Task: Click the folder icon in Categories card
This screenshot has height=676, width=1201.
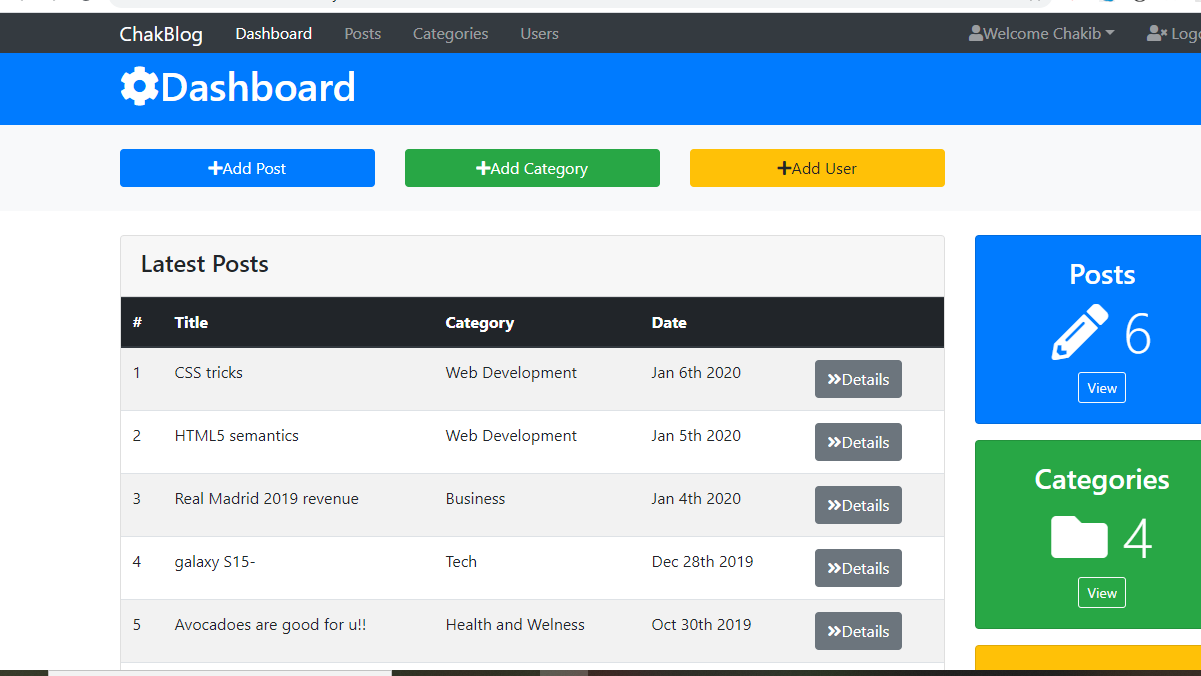Action: click(x=1079, y=537)
